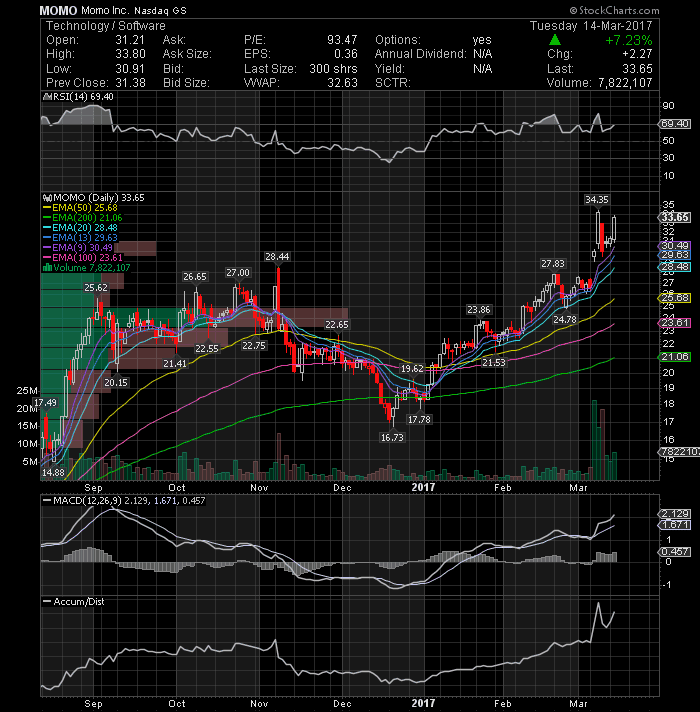Click the 34.35 peak price label

click(596, 199)
